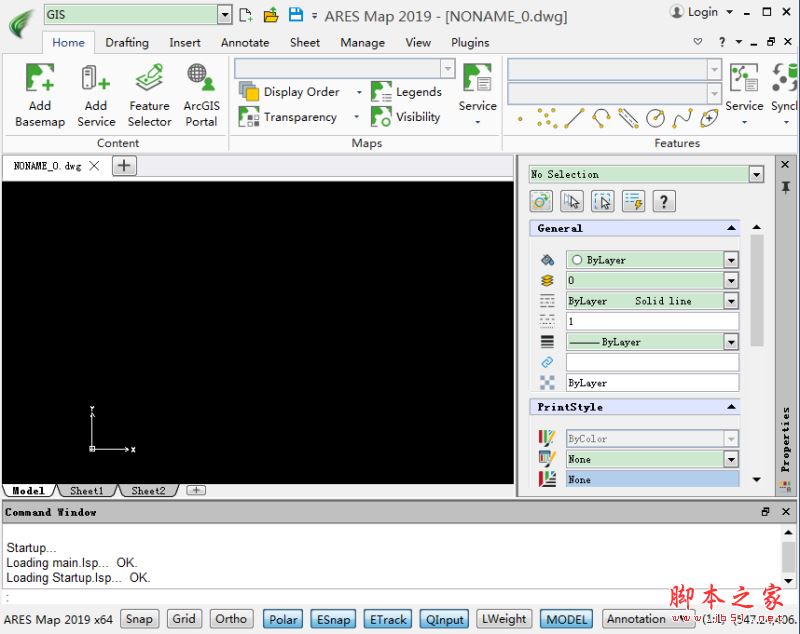Click the Add Service icon

click(95, 78)
